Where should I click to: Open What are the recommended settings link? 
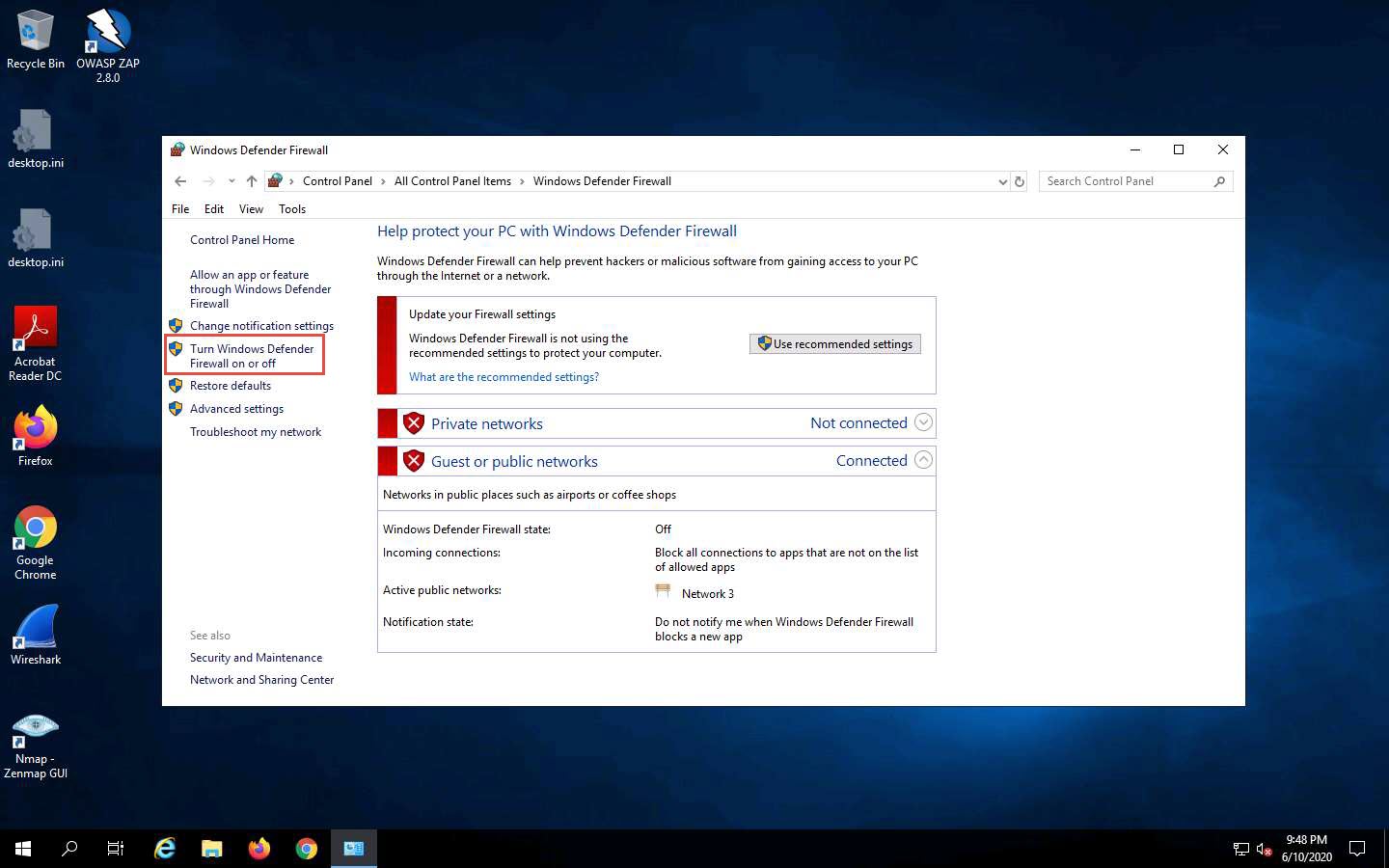(x=504, y=377)
